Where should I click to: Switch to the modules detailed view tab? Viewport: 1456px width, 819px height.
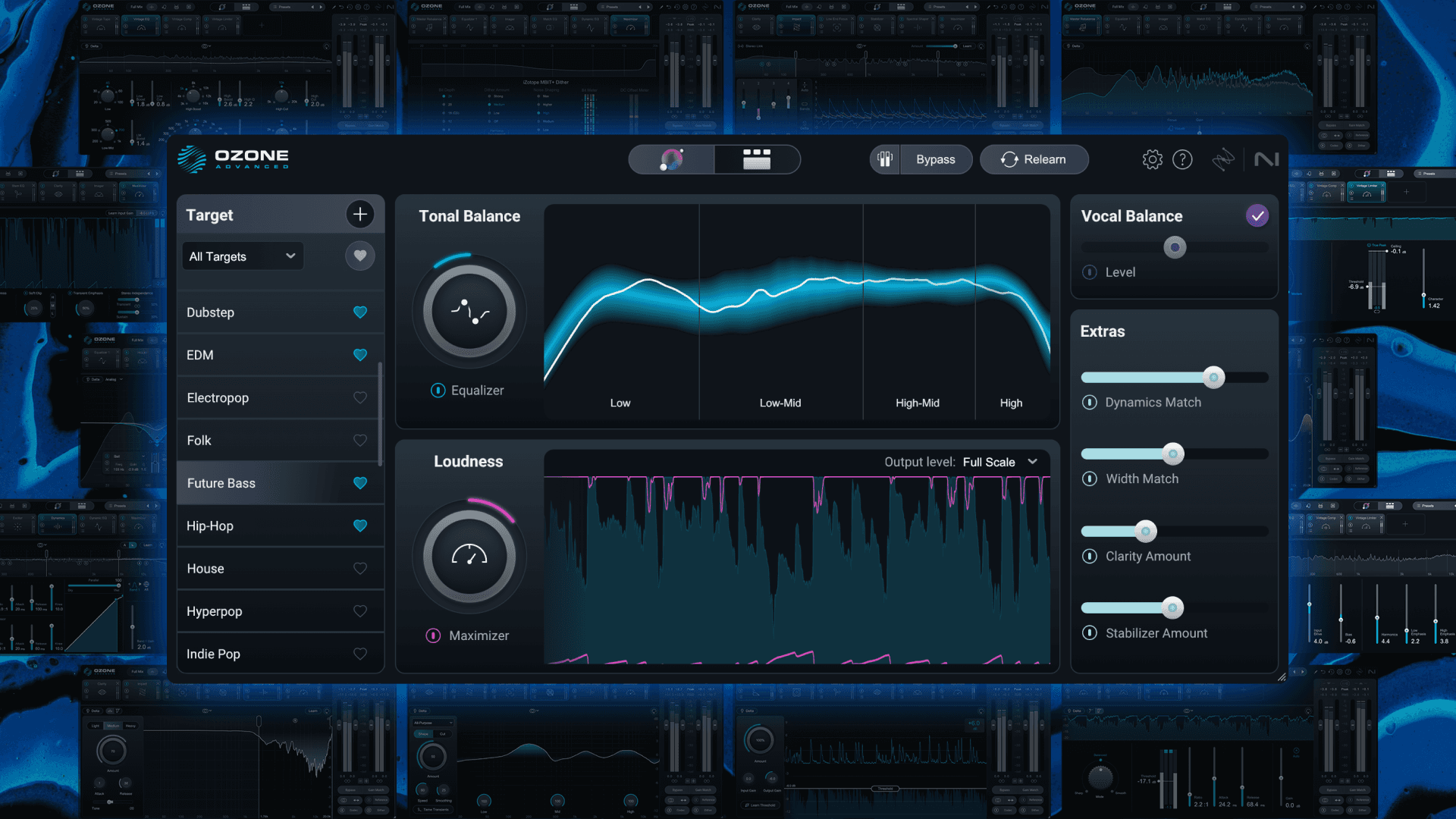pos(757,159)
